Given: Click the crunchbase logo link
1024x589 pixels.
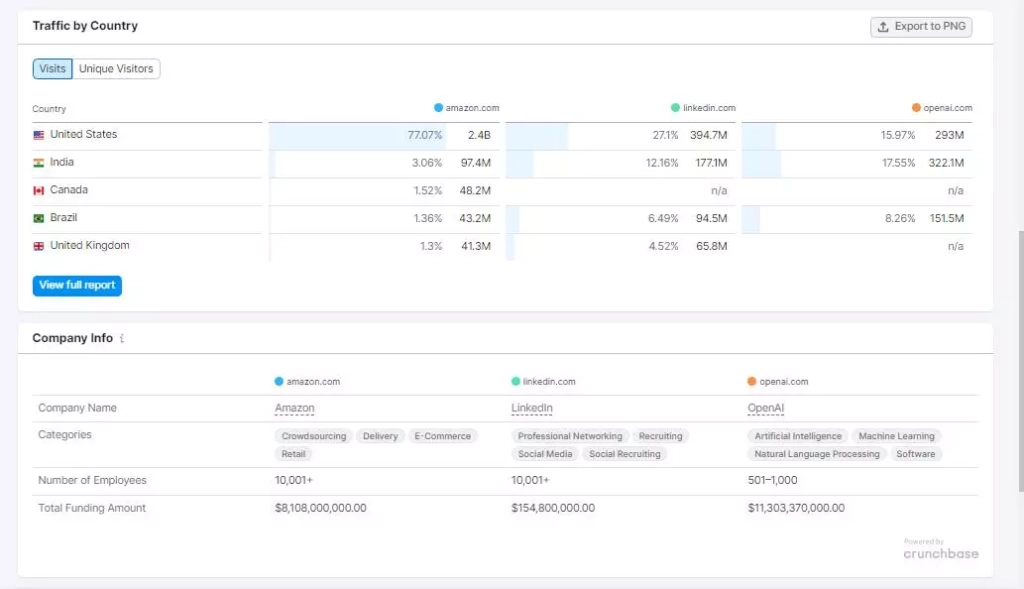Looking at the screenshot, I should click(x=941, y=554).
